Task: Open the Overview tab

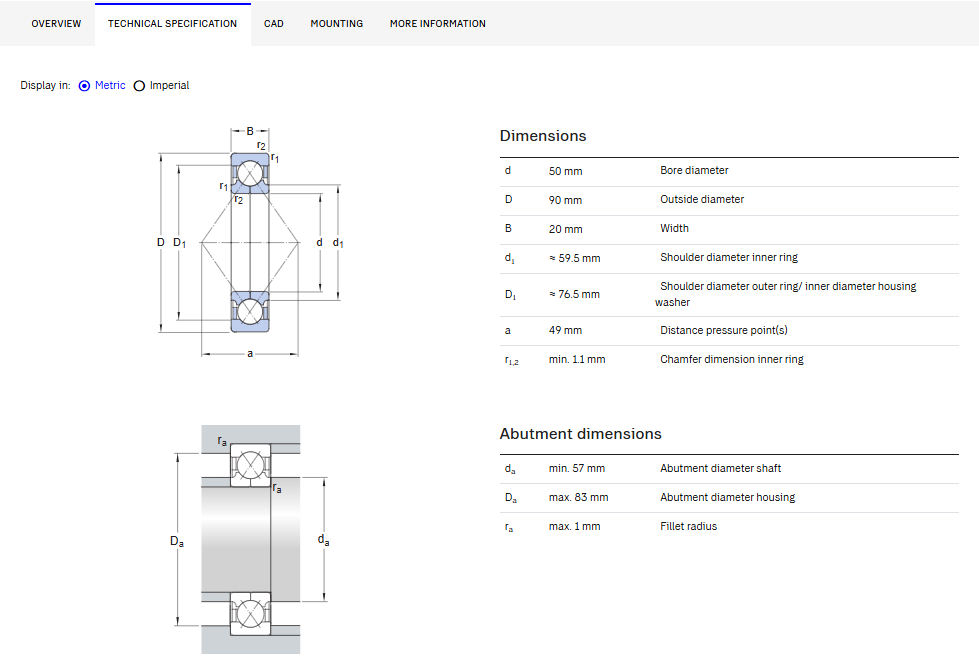Action: coord(56,24)
